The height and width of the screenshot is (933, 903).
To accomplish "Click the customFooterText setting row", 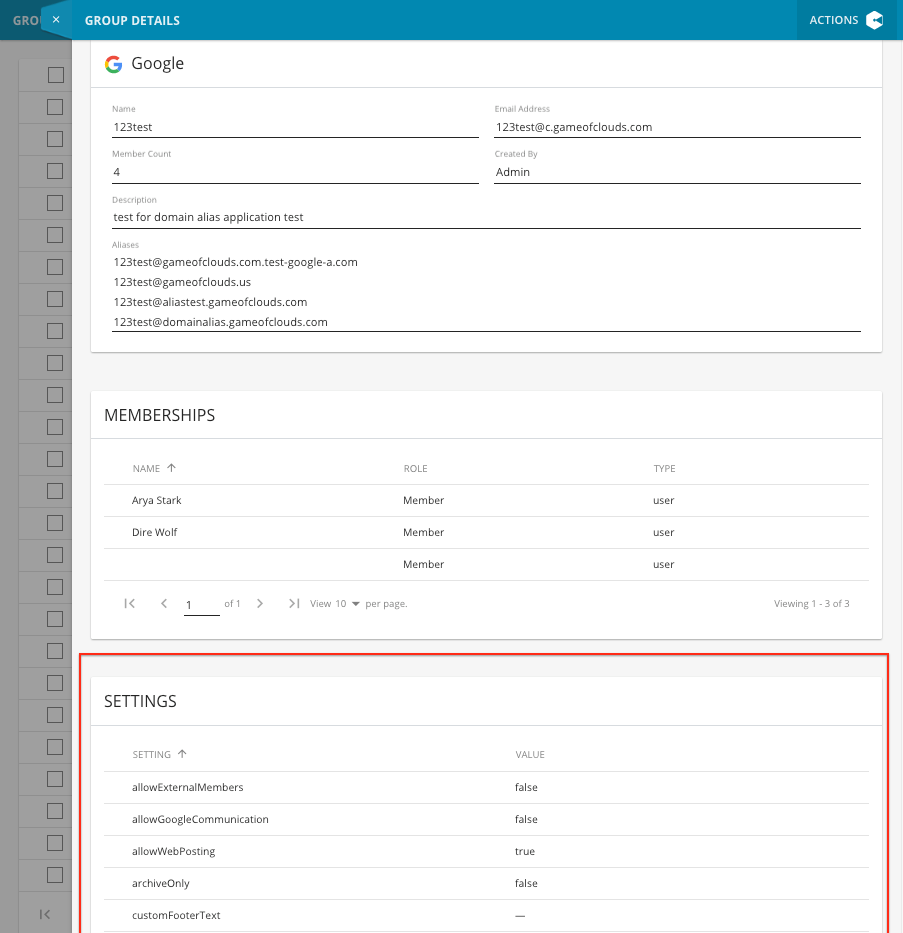I will point(486,916).
